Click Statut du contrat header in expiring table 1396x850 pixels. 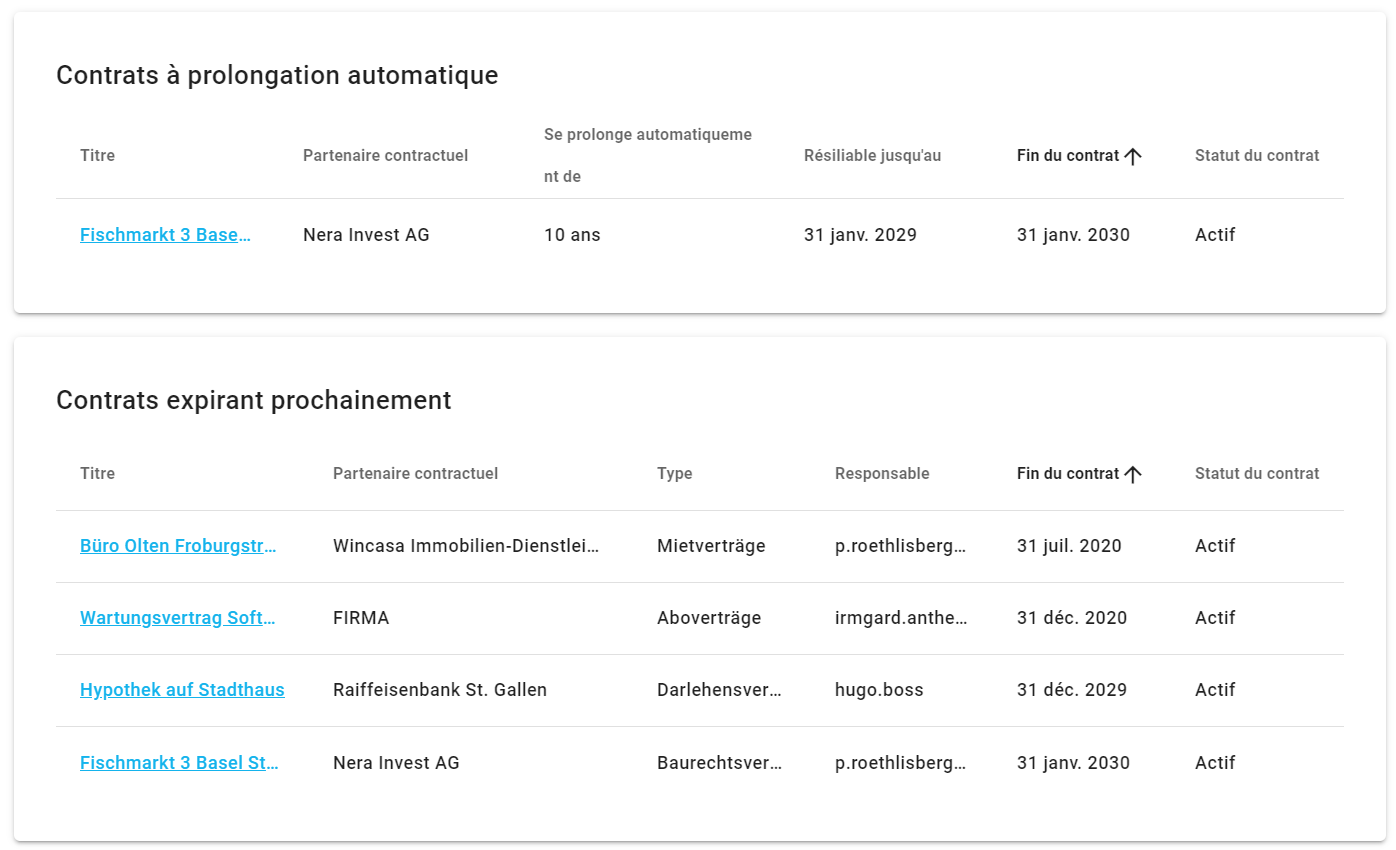point(1256,474)
